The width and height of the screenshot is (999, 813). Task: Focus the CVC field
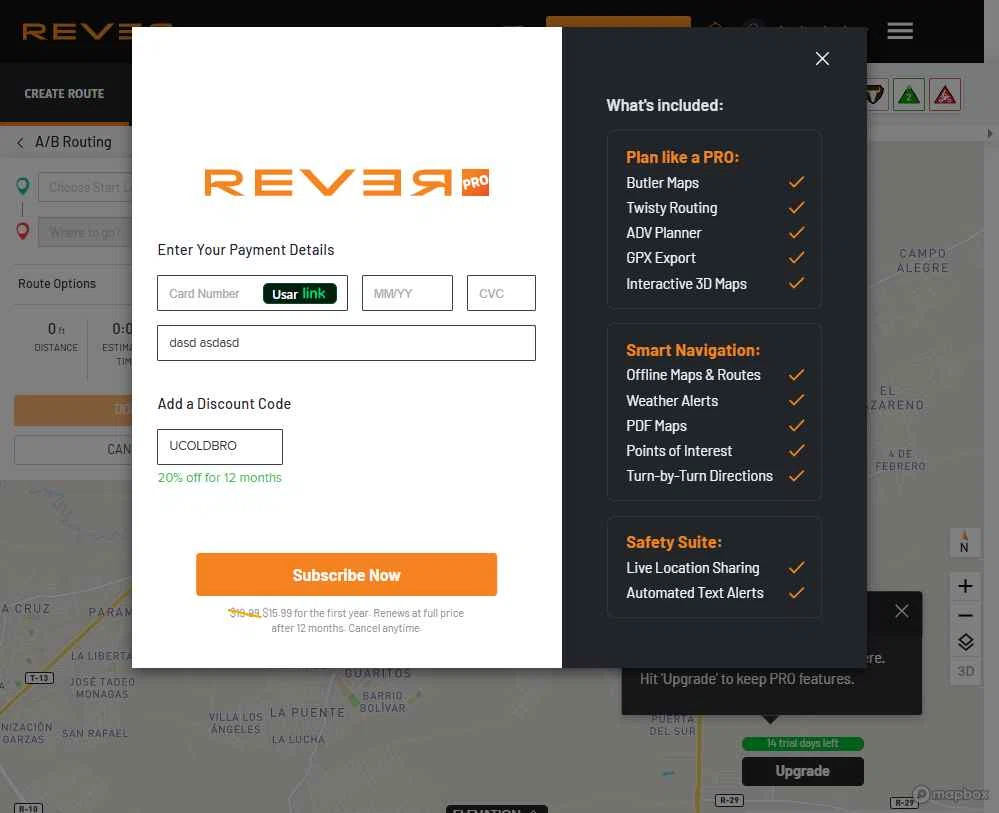[501, 293]
